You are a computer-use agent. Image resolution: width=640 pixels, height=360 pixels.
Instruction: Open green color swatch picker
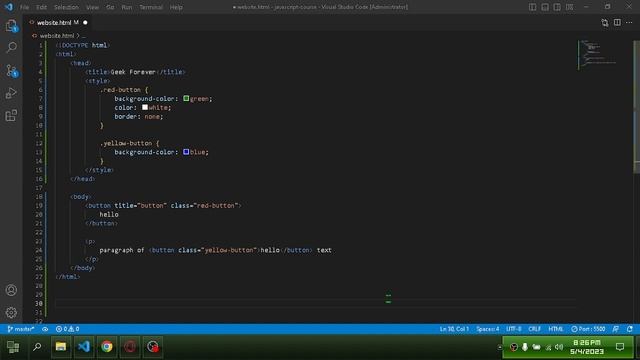point(186,98)
